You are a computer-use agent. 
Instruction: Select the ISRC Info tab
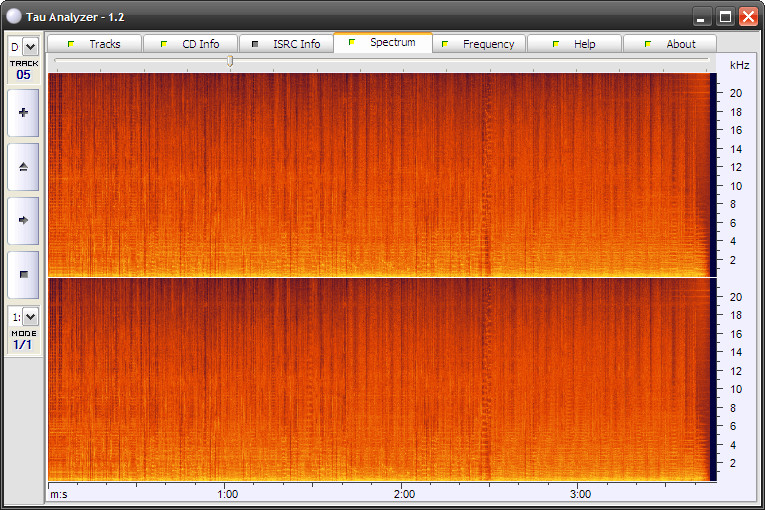coord(286,44)
